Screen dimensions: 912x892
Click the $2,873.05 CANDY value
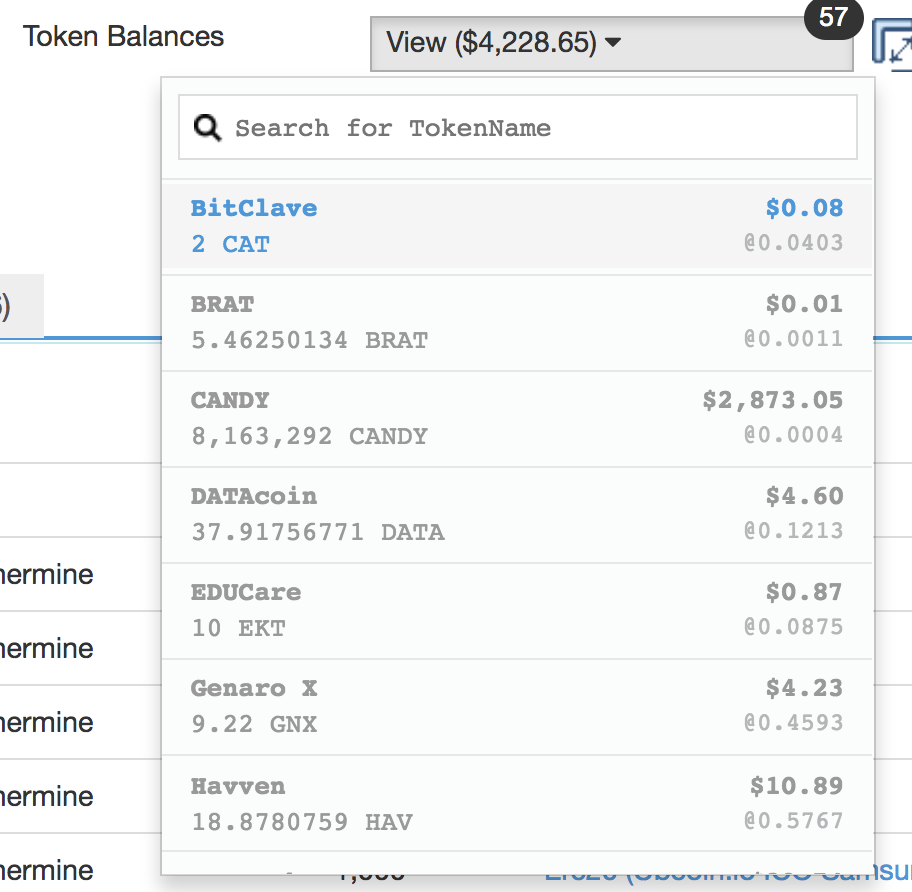pyautogui.click(x=772, y=401)
